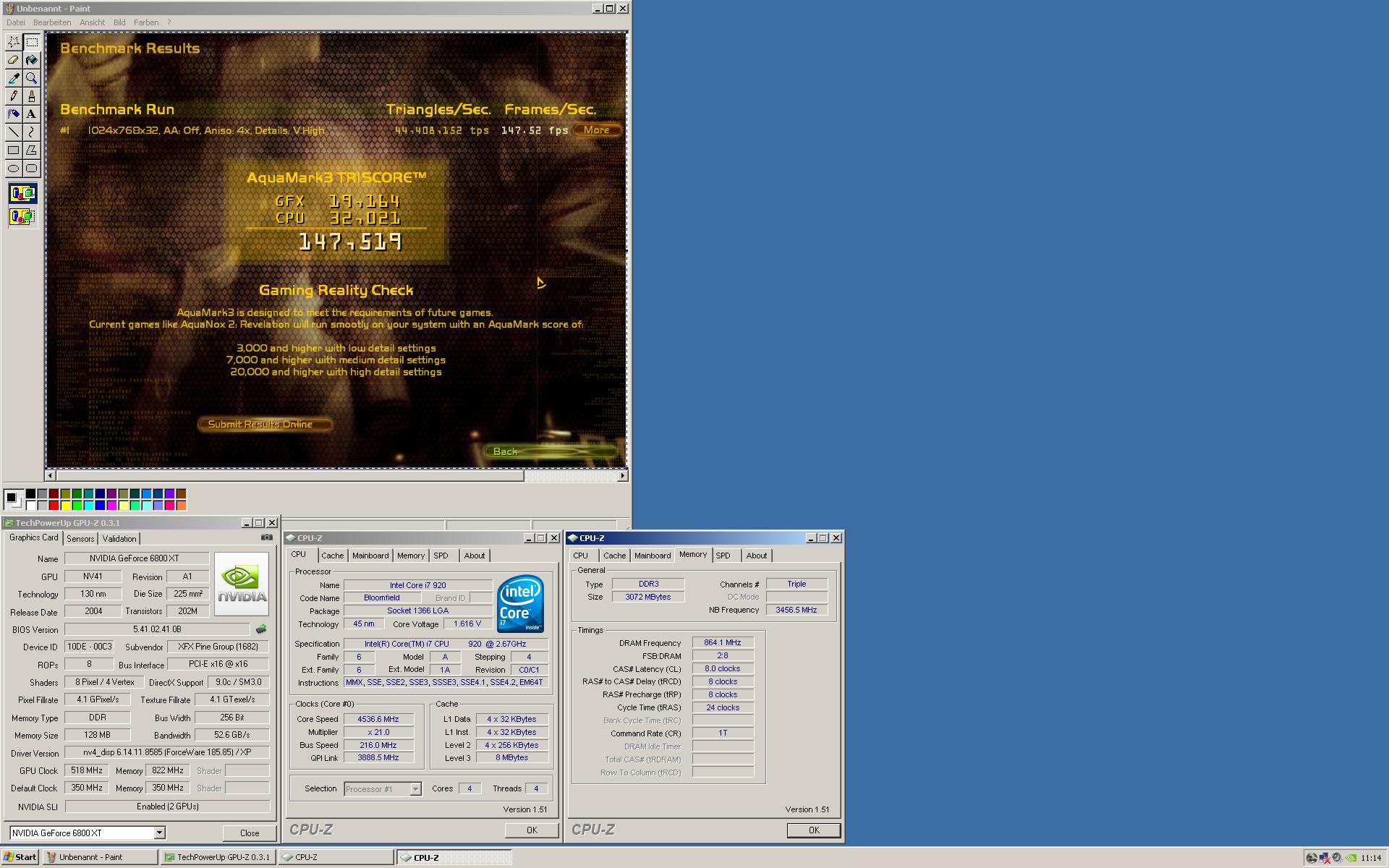Choose the Ellipse shape tool
Screen dimensions: 1389x868
click(14, 169)
